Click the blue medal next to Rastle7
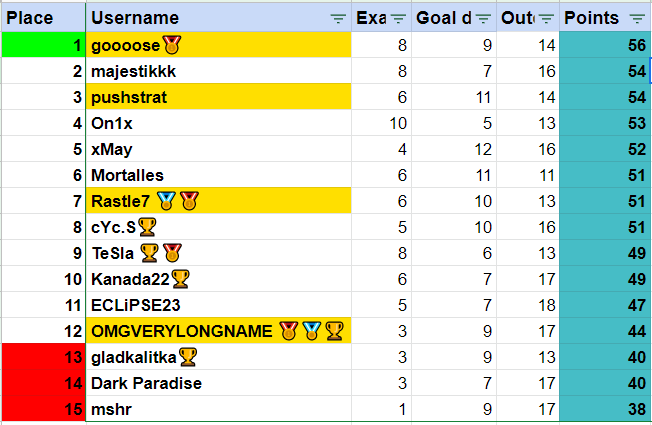Image resolution: width=652 pixels, height=425 pixels. (166, 201)
